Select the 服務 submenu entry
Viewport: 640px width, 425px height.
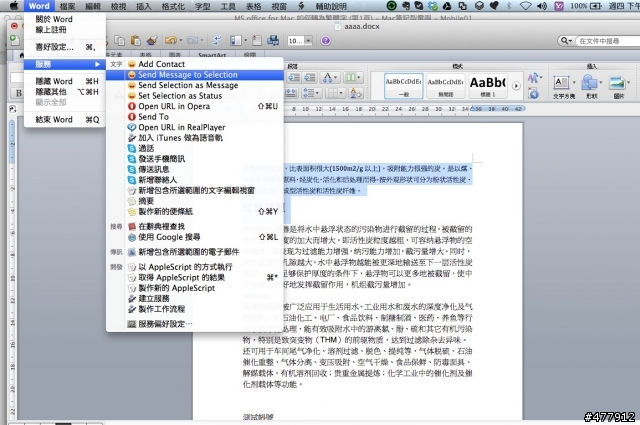coord(65,64)
